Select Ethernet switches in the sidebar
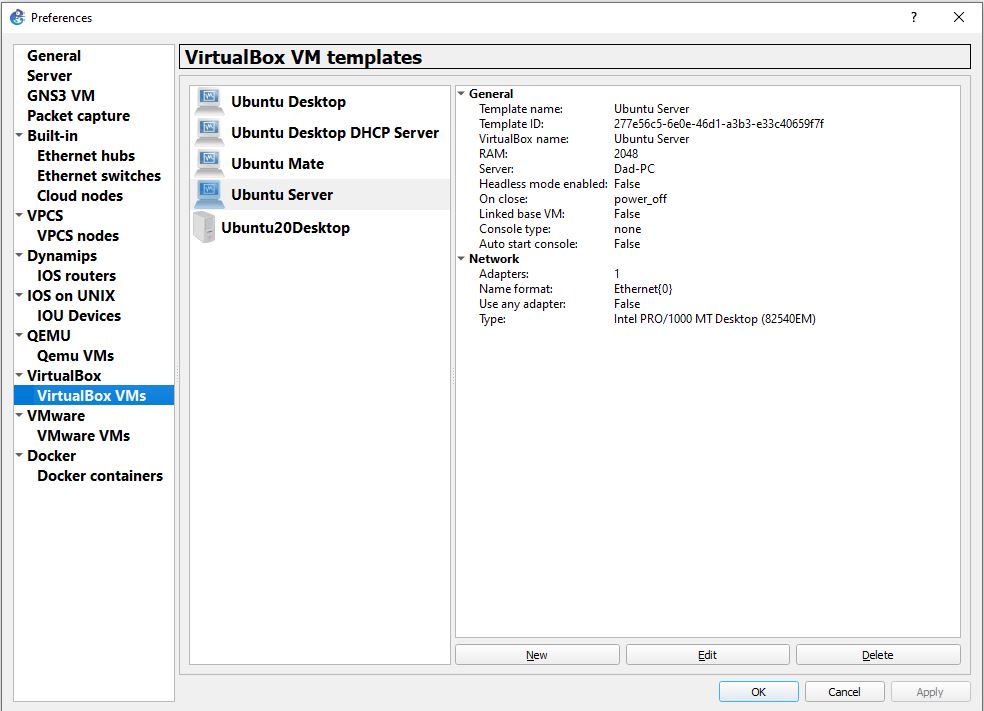 tap(99, 176)
